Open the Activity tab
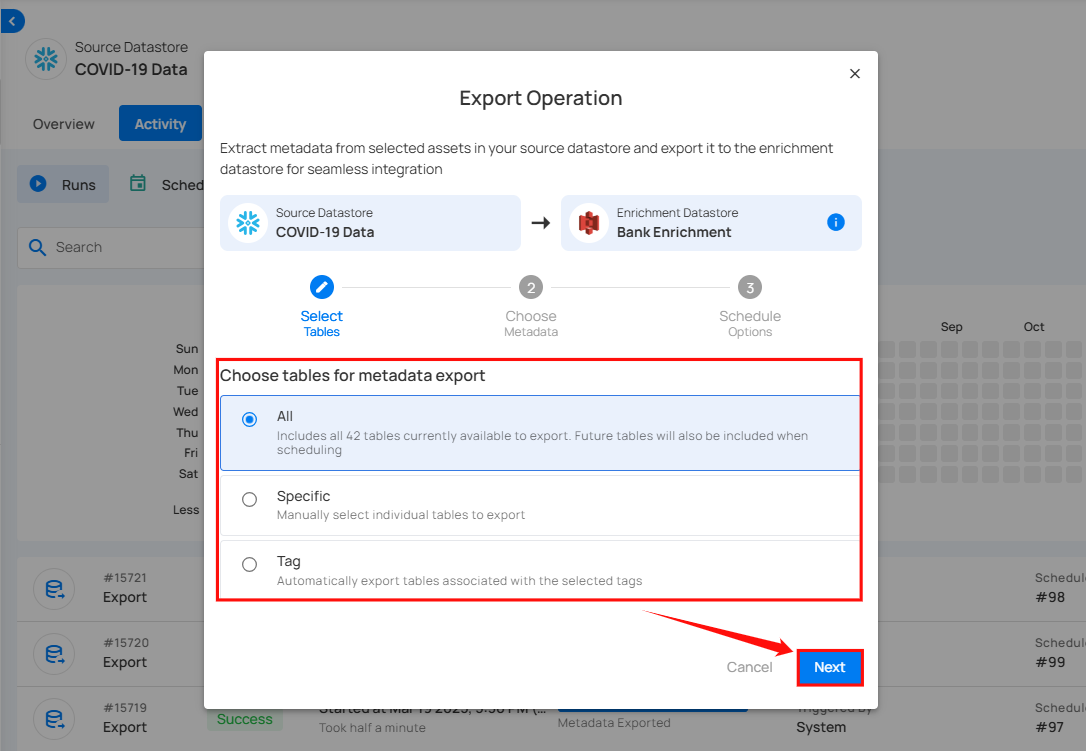This screenshot has height=751, width=1086. pyautogui.click(x=160, y=124)
